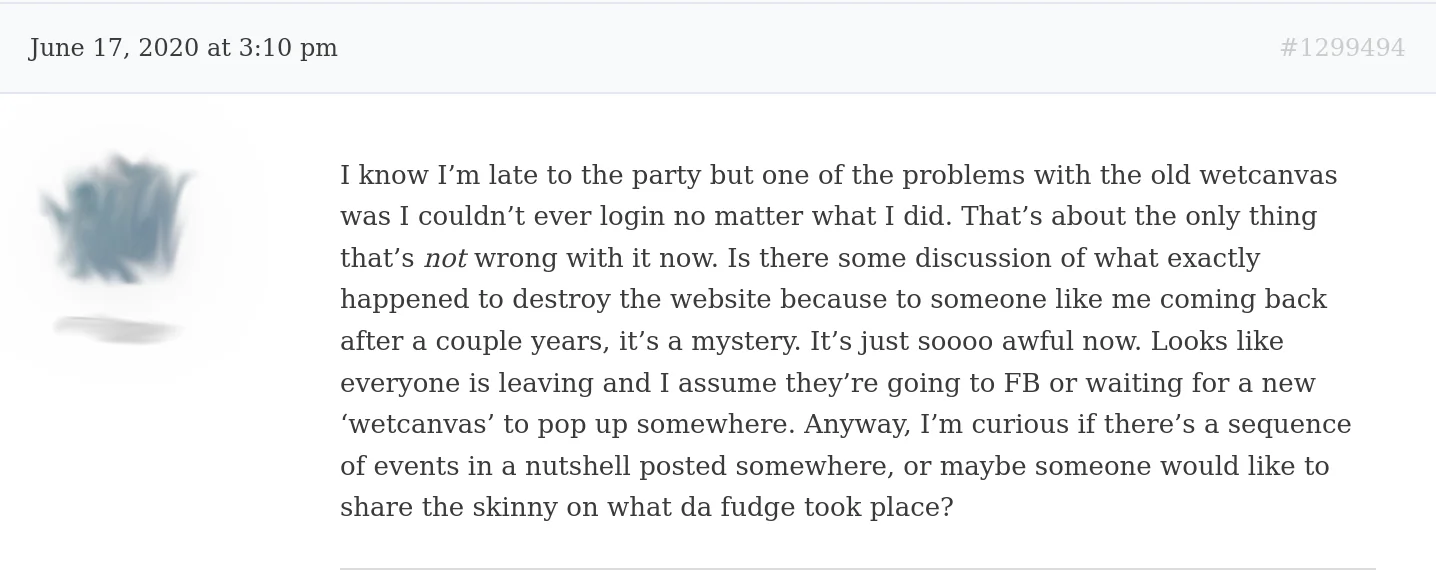Click the blurred username below the avatar
This screenshot has width=1436, height=576.
tap(118, 329)
